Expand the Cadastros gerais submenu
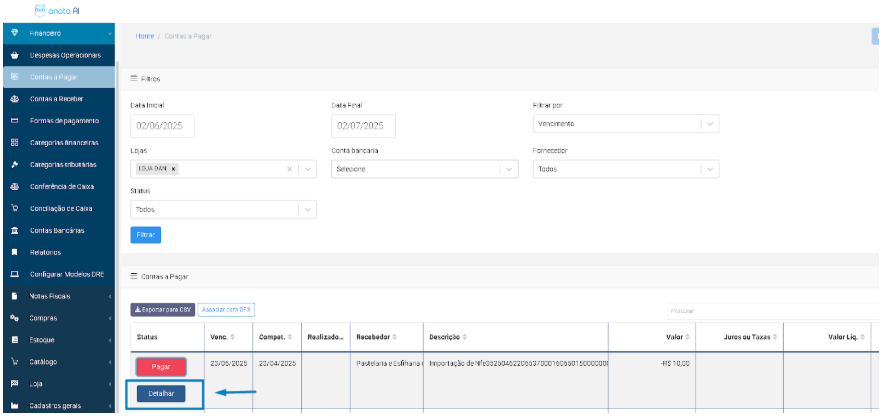Image resolution: width=883 pixels, height=416 pixels. pyautogui.click(x=110, y=406)
